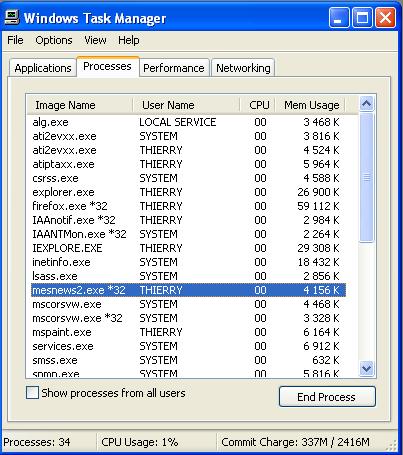Open the Options menu
Viewport: 403px width, 455px height.
[x=54, y=40]
